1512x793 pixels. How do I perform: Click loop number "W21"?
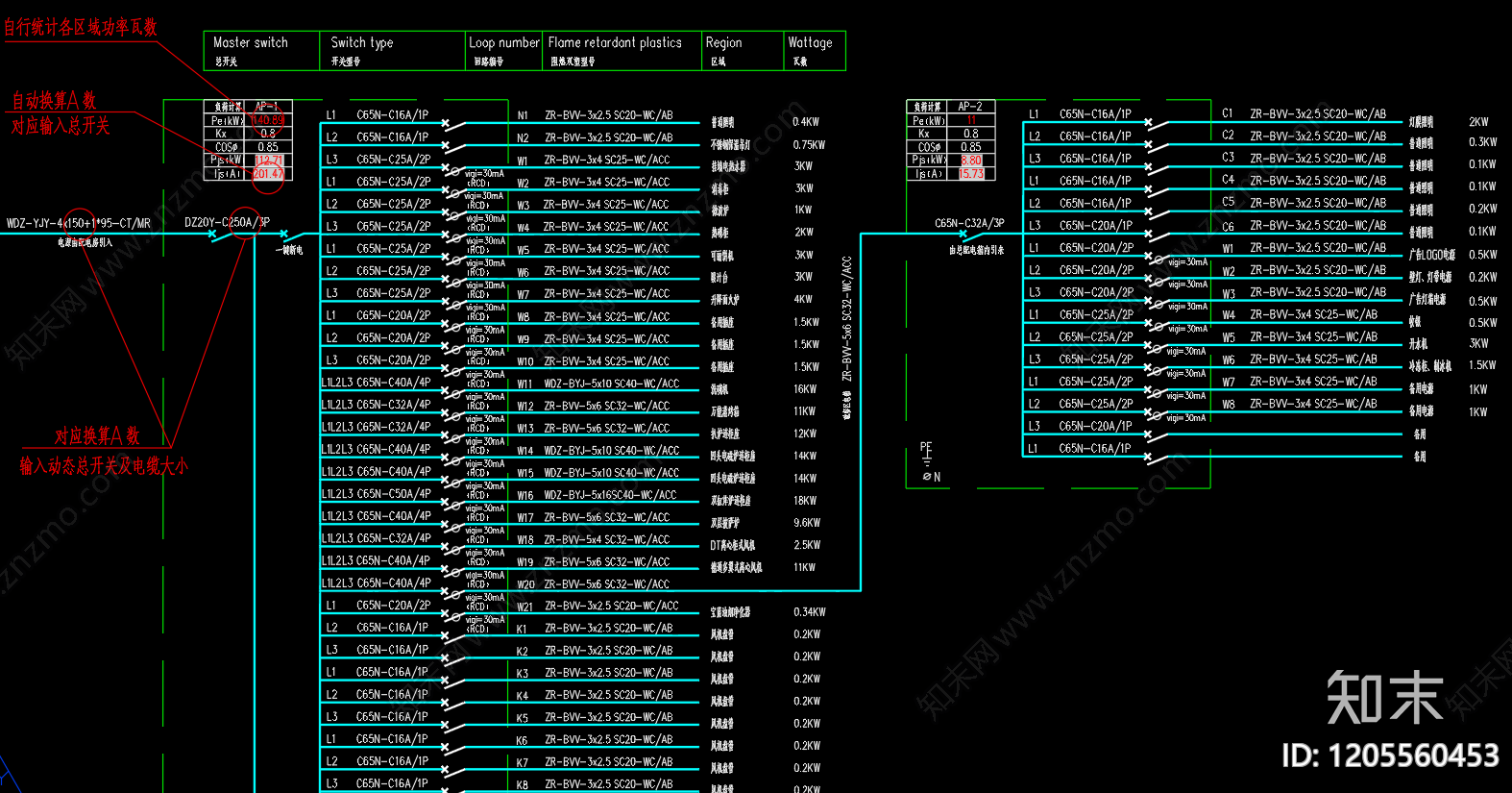click(x=524, y=607)
